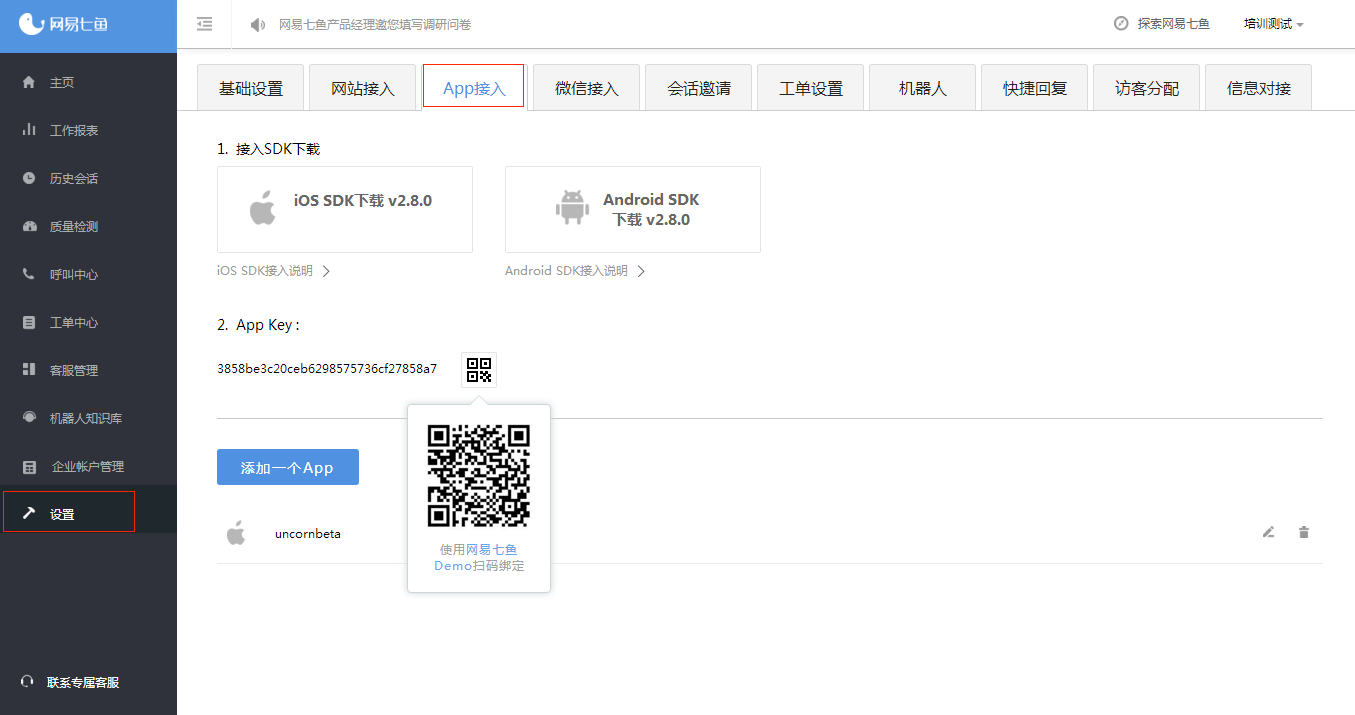Screen dimensions: 1355x715
Task: Click the 历史会话 clock icon
Action: point(29,178)
